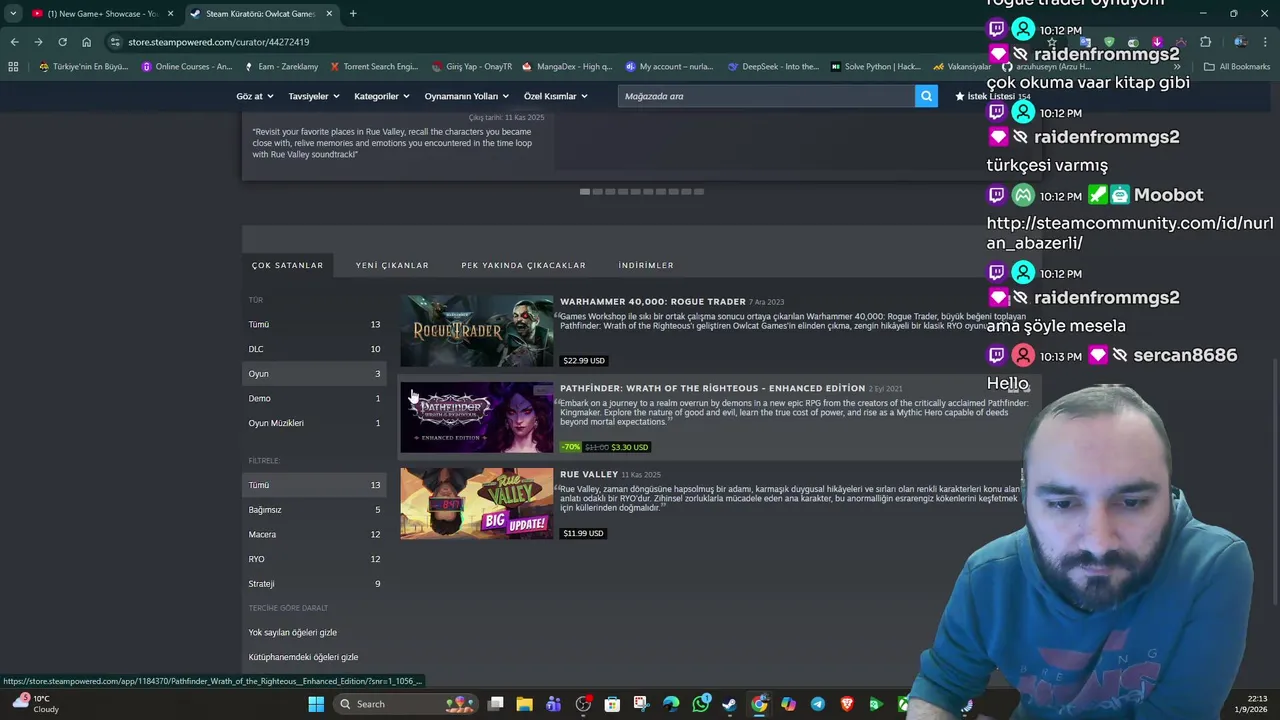Open Online Courses bookmark

[x=187, y=67]
